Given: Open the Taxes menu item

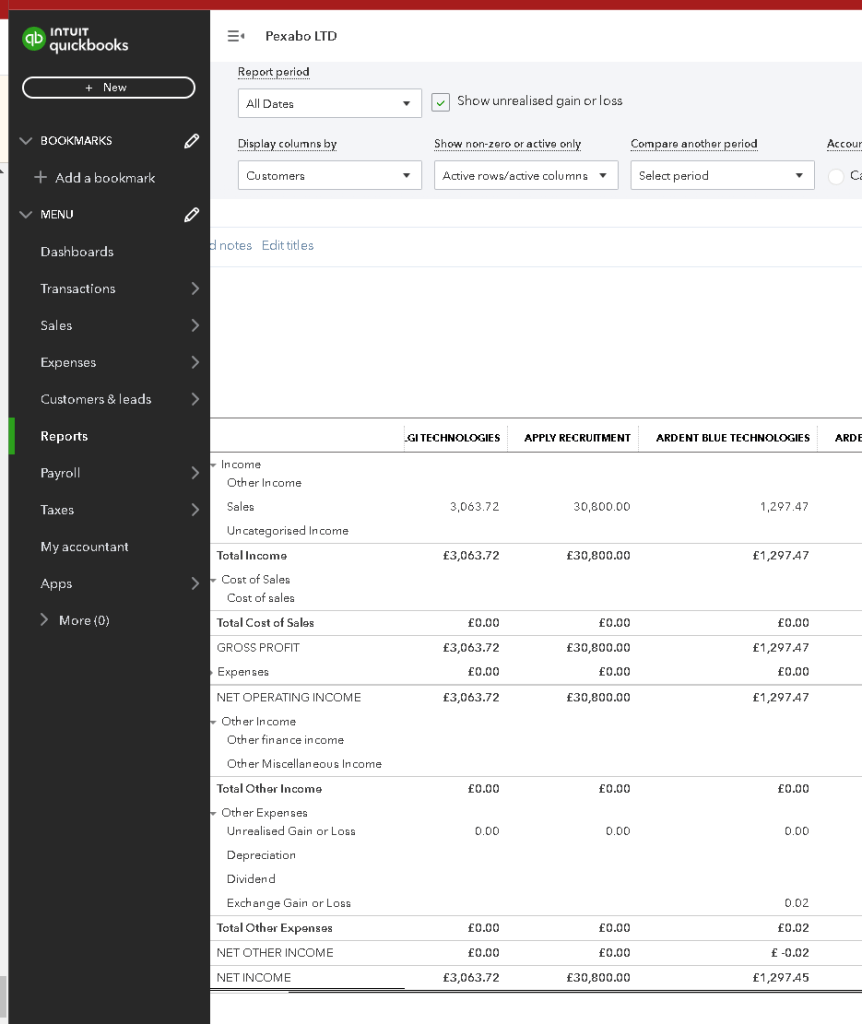Looking at the screenshot, I should [x=57, y=510].
